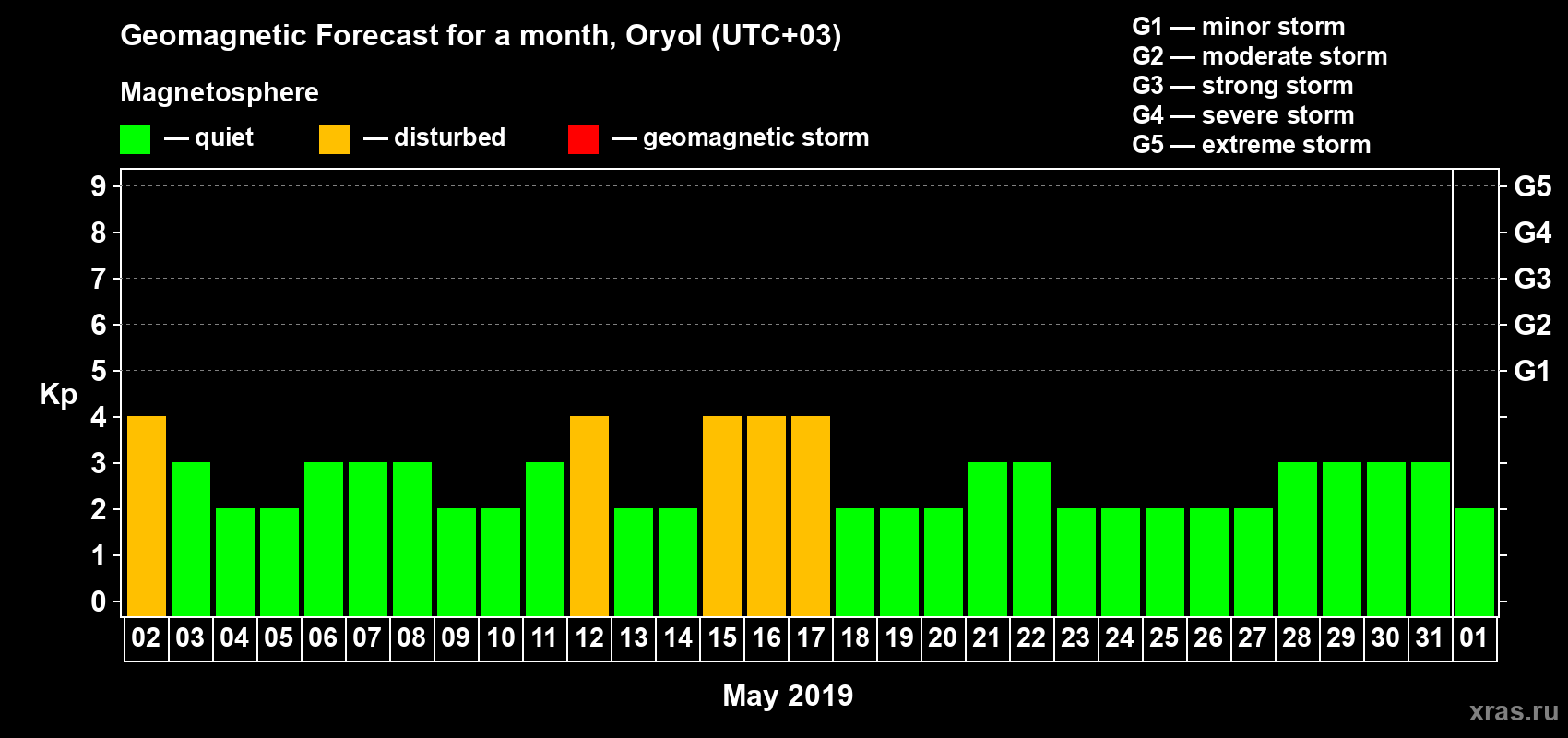Click the G2 label on right axis
Viewport: 1568px width, 738px height.
tap(1533, 325)
